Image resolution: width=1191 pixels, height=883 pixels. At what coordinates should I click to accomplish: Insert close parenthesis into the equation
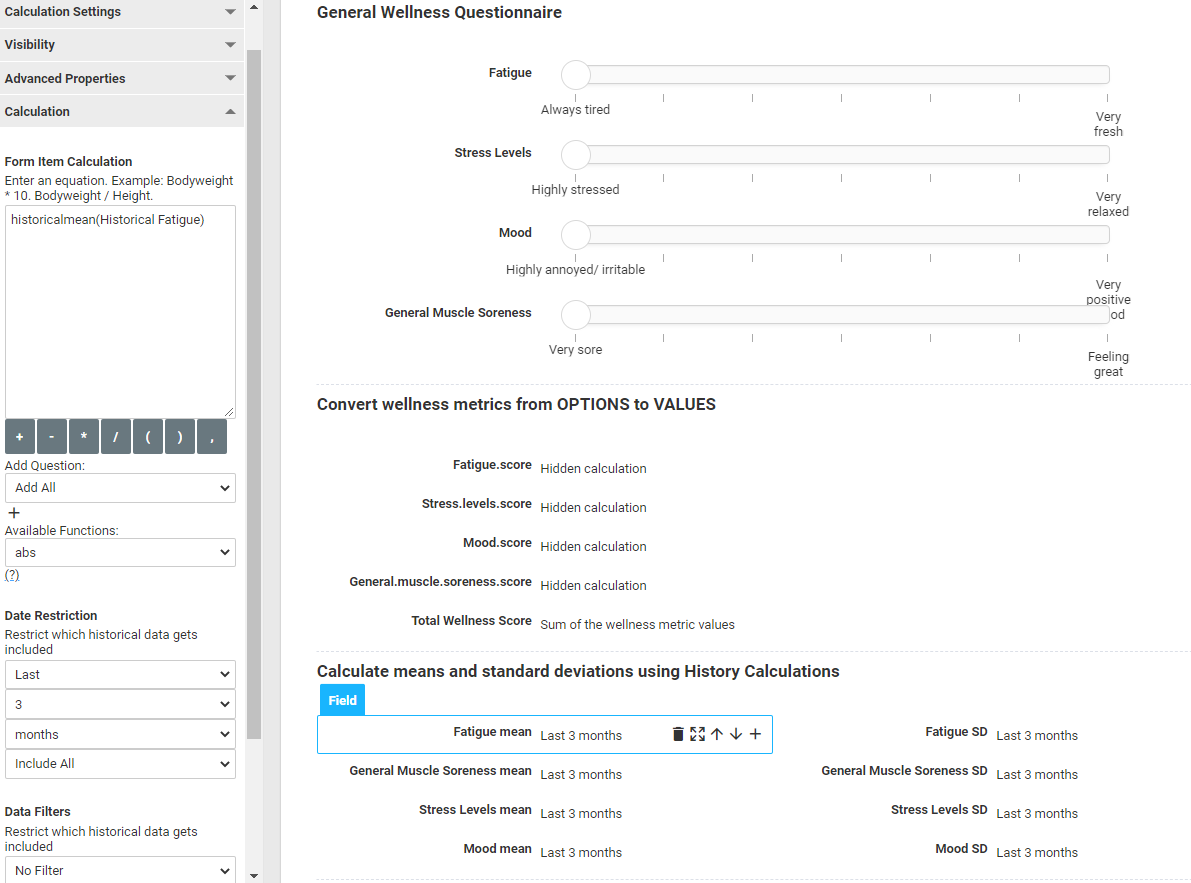point(180,437)
